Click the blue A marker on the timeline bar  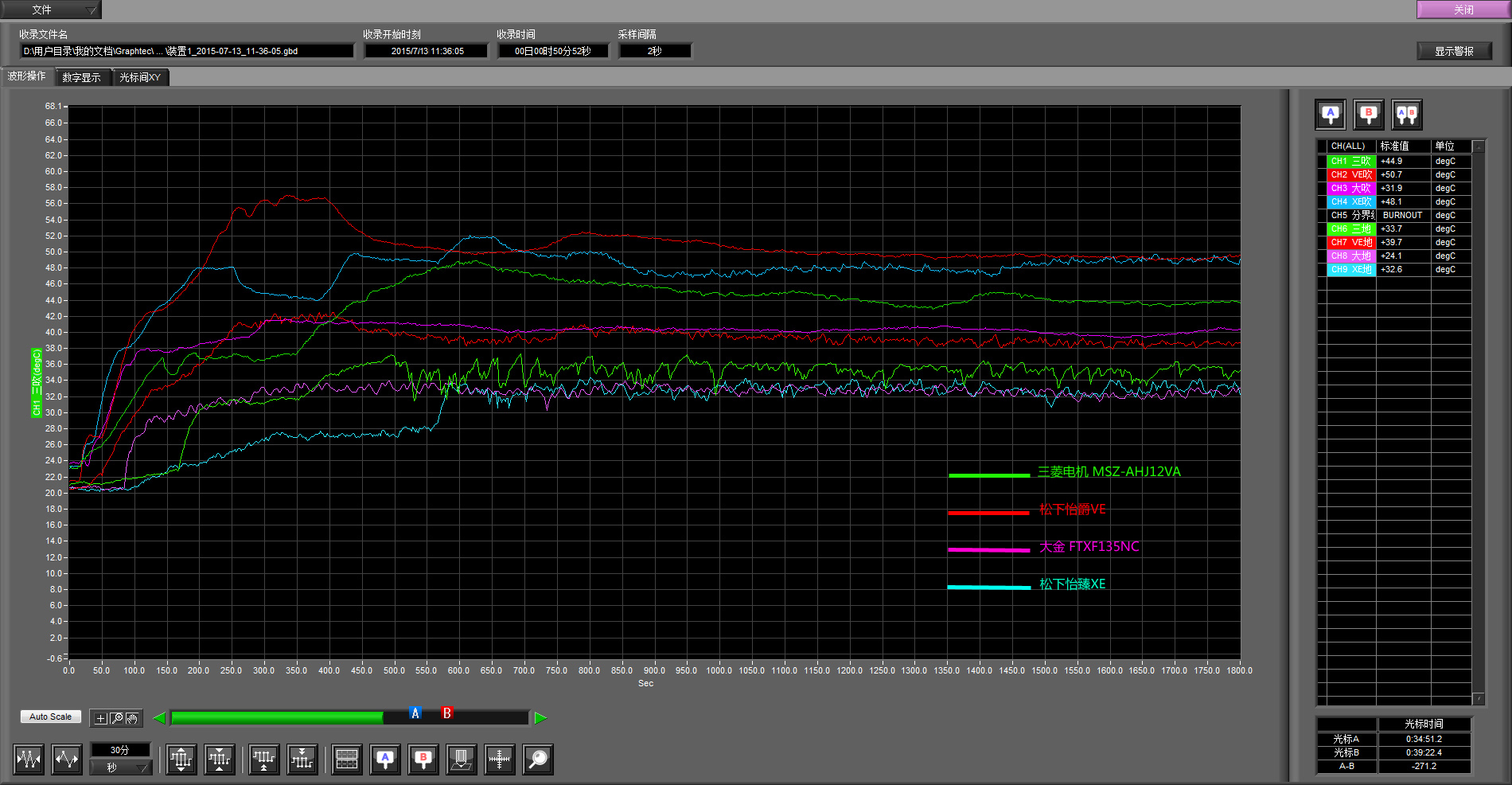[415, 713]
